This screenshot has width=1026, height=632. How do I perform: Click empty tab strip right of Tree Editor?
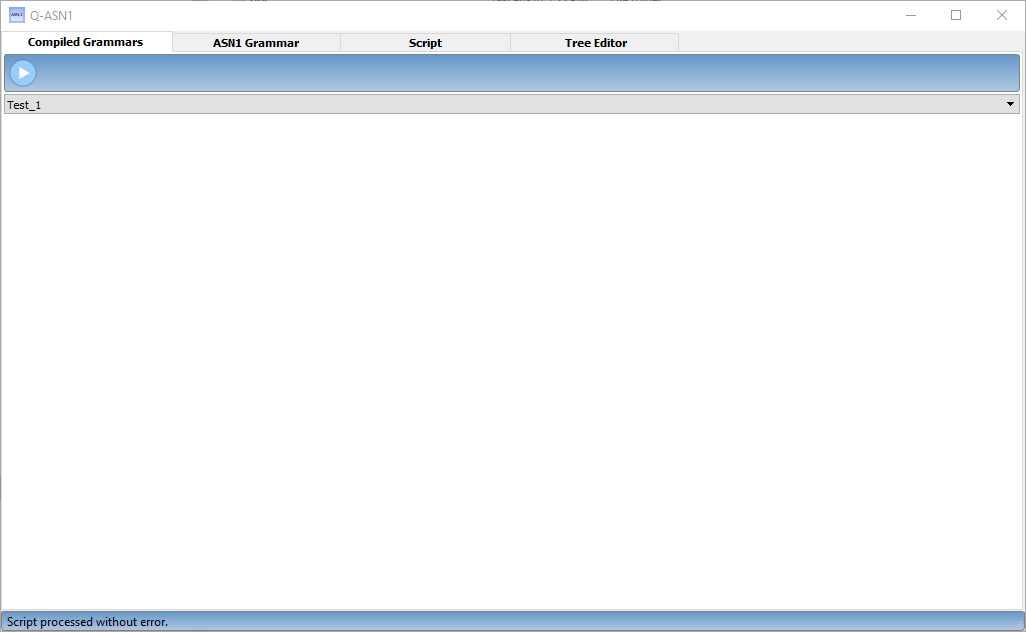click(x=850, y=43)
